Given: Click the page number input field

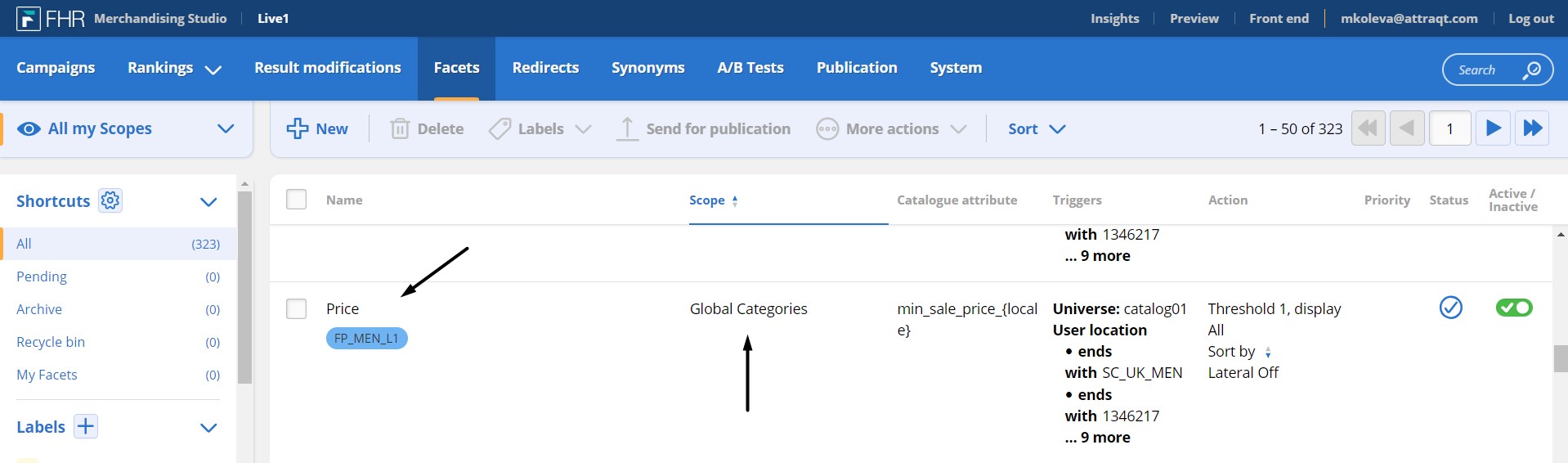Looking at the screenshot, I should (x=1449, y=128).
